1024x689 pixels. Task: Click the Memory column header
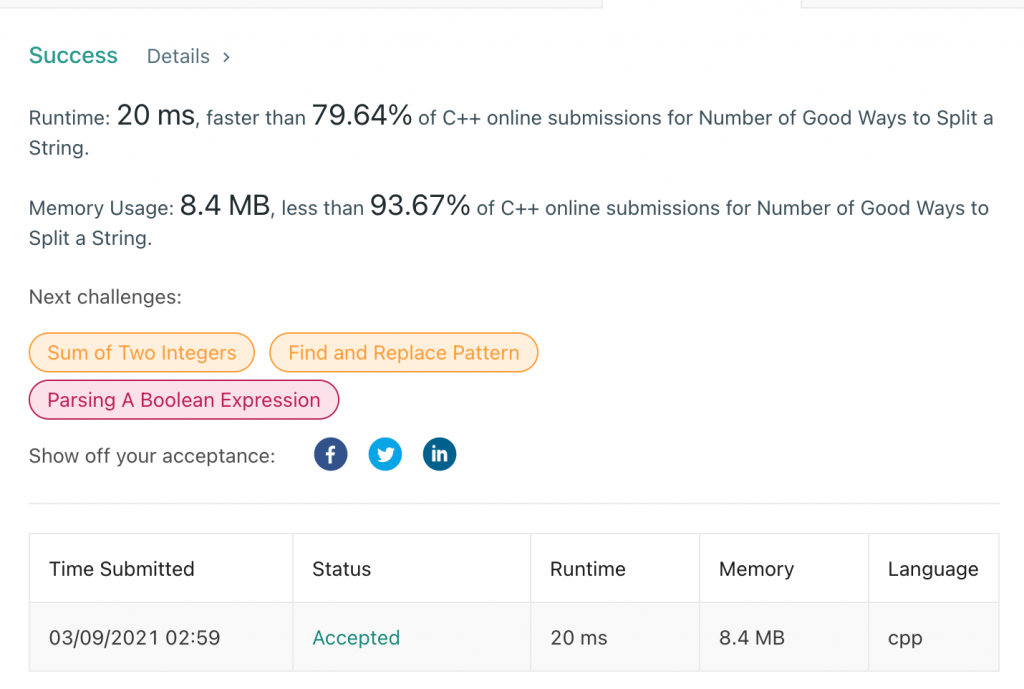coord(755,568)
